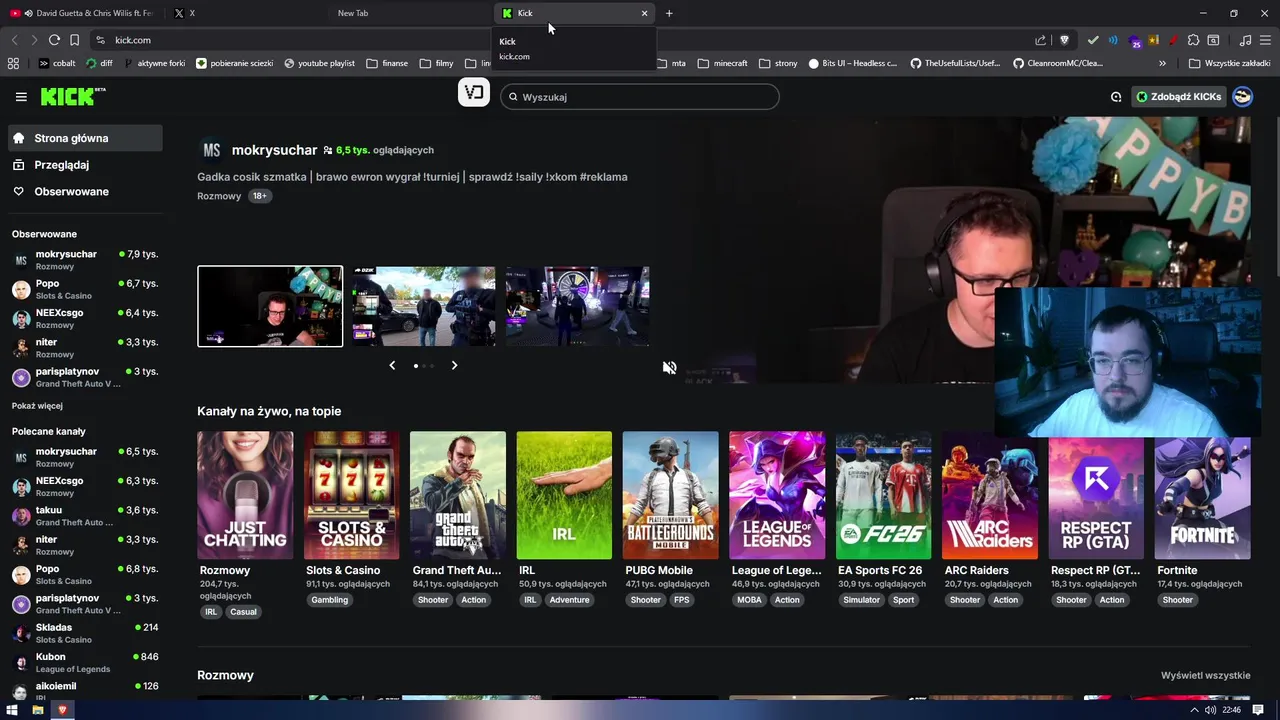Click the Wyszukaj search field

coord(640,97)
